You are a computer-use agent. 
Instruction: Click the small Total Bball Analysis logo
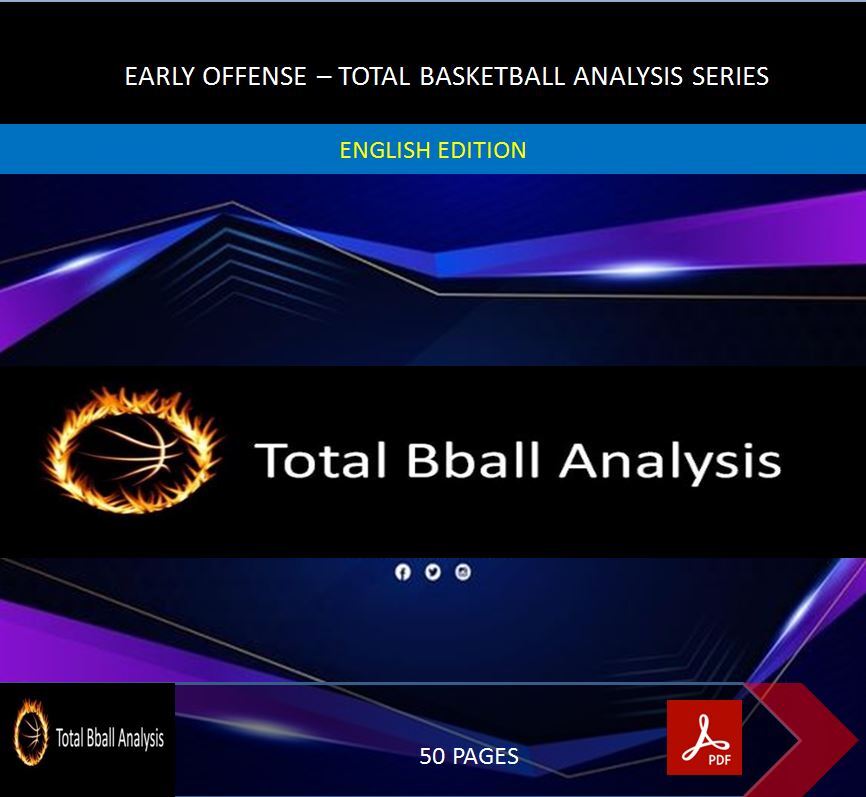(87, 739)
